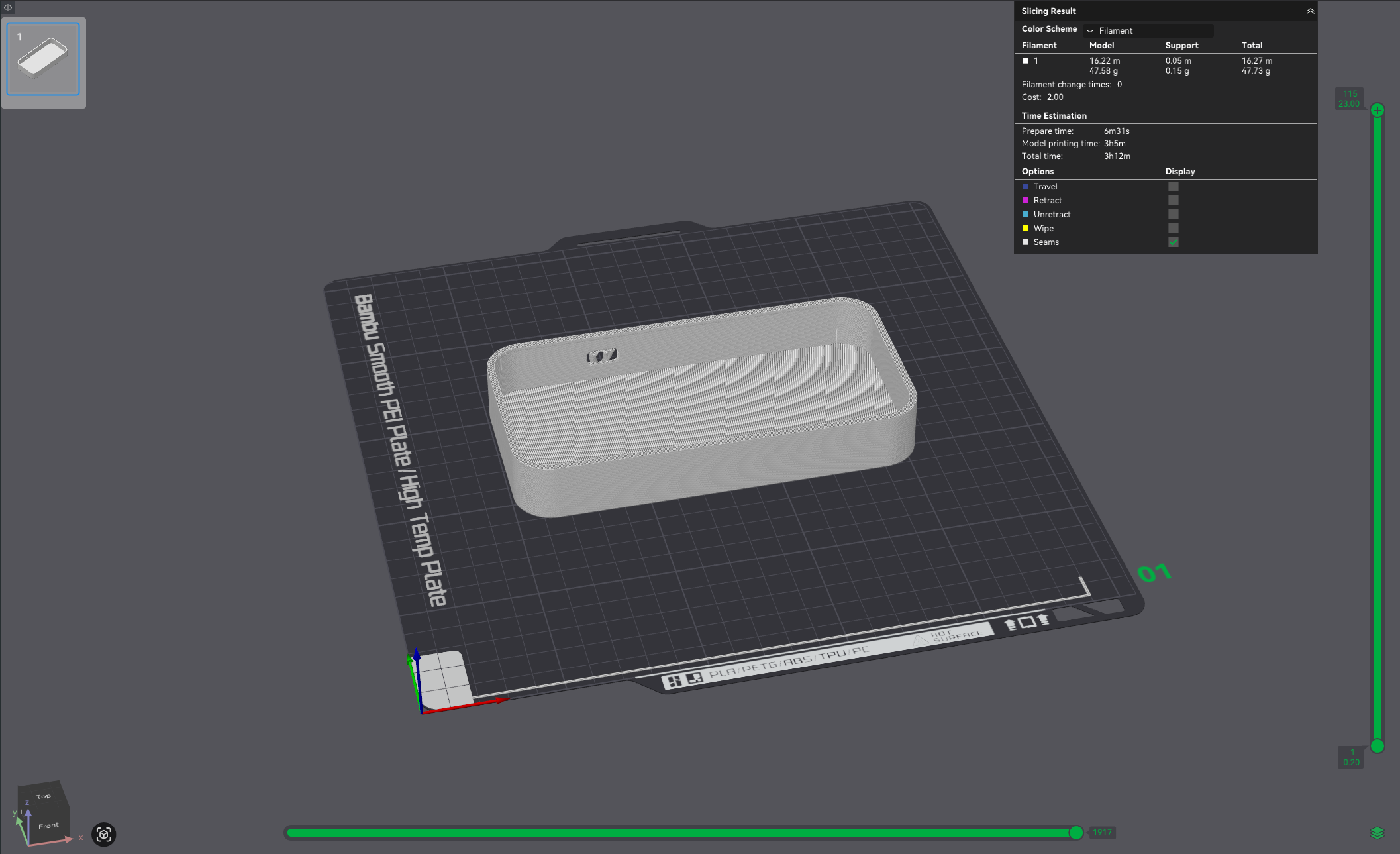1400x854 pixels.
Task: Click the magenta Retract color swatch
Action: click(x=1025, y=201)
